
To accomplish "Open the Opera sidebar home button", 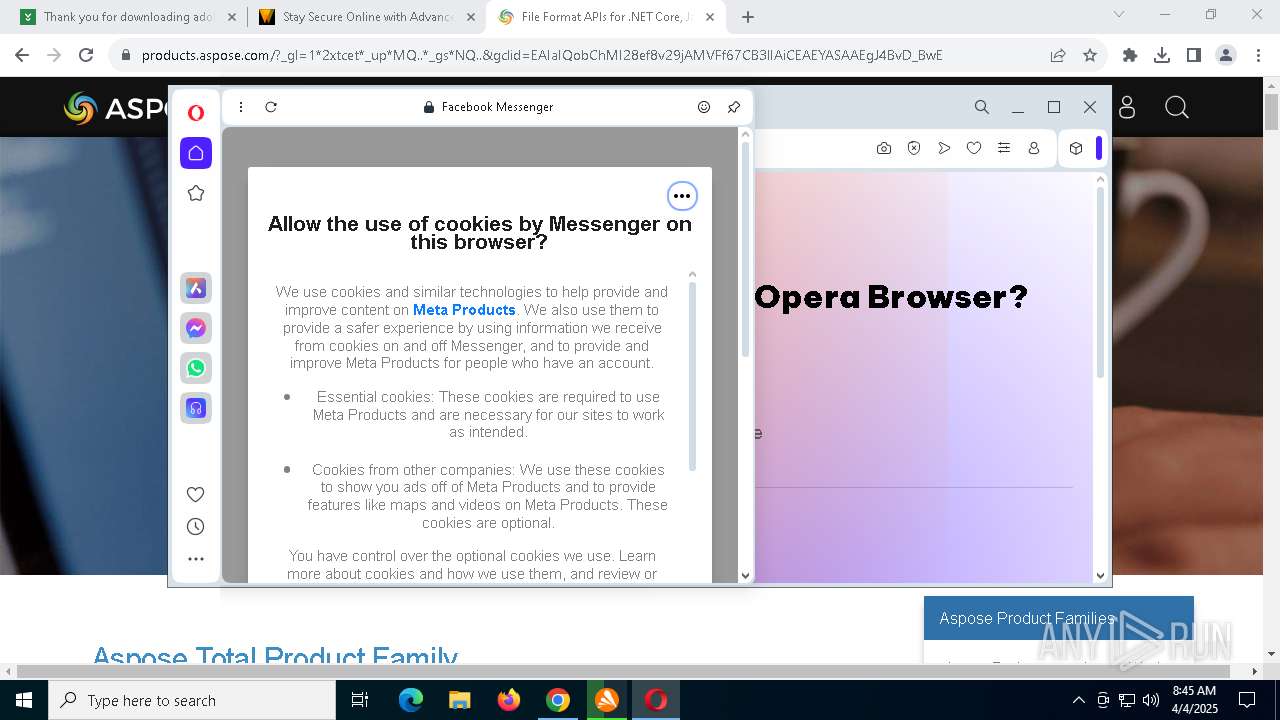I will pos(196,153).
